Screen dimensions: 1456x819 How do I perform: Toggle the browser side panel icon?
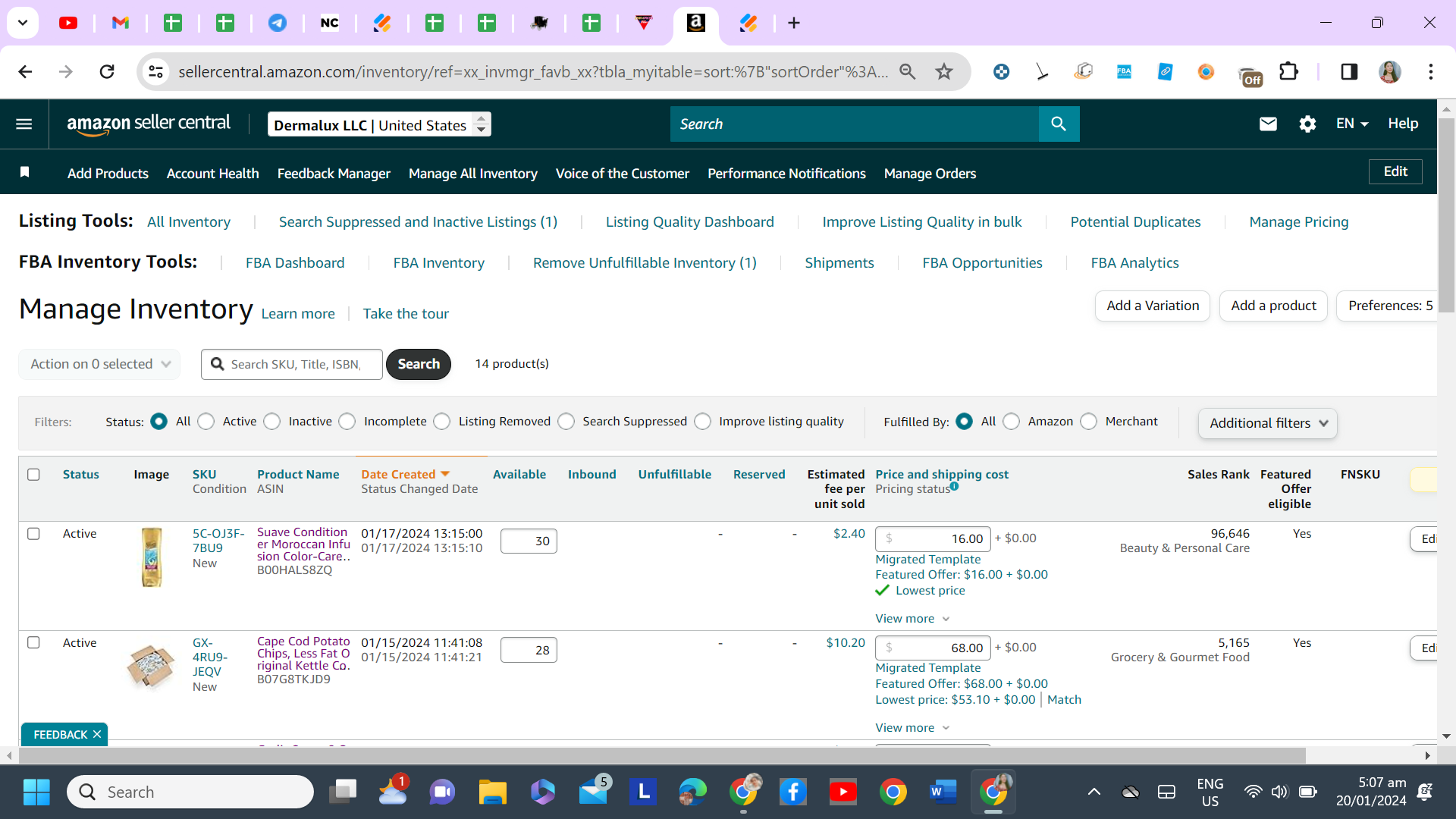click(x=1349, y=71)
